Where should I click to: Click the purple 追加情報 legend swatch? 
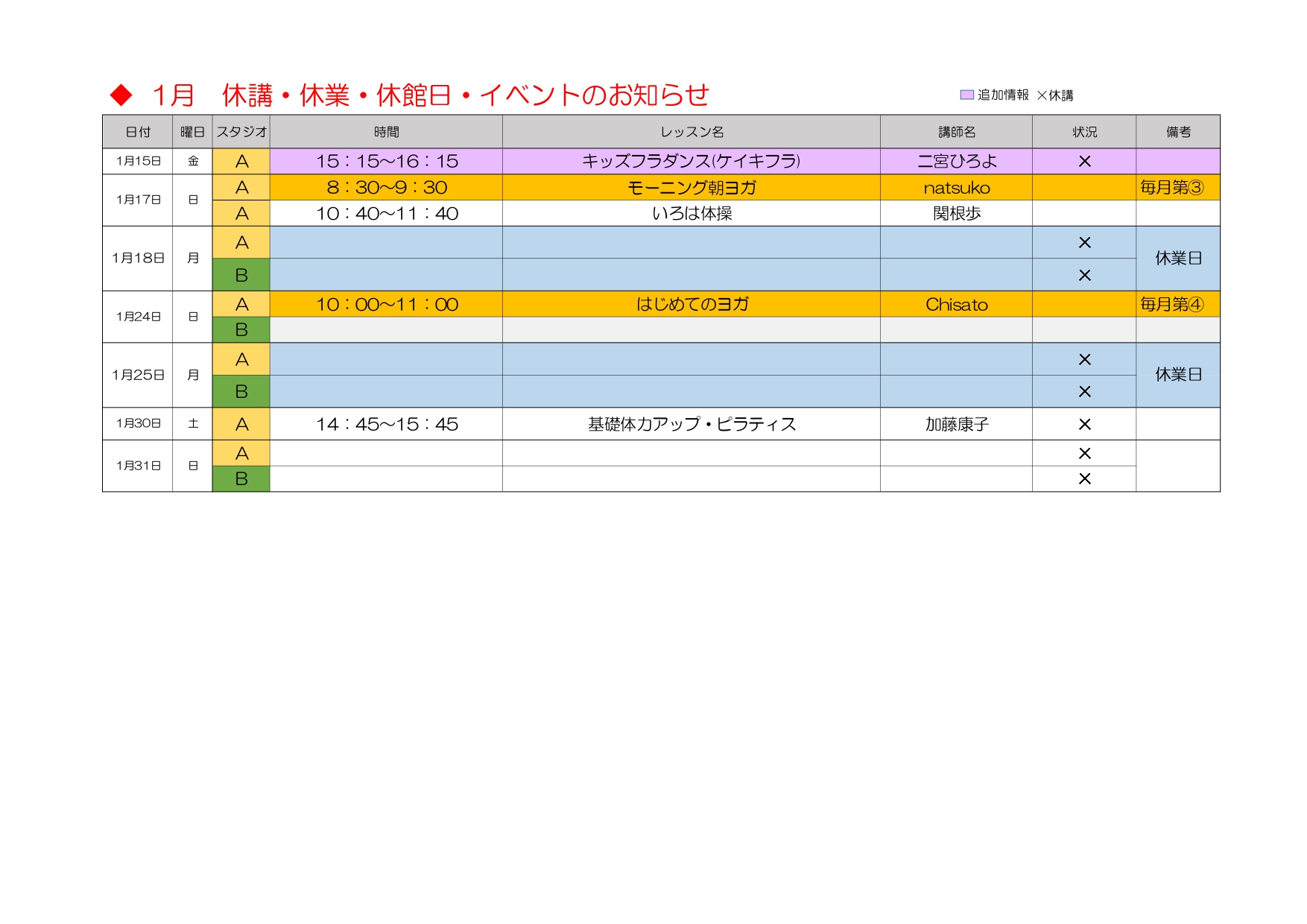click(966, 95)
